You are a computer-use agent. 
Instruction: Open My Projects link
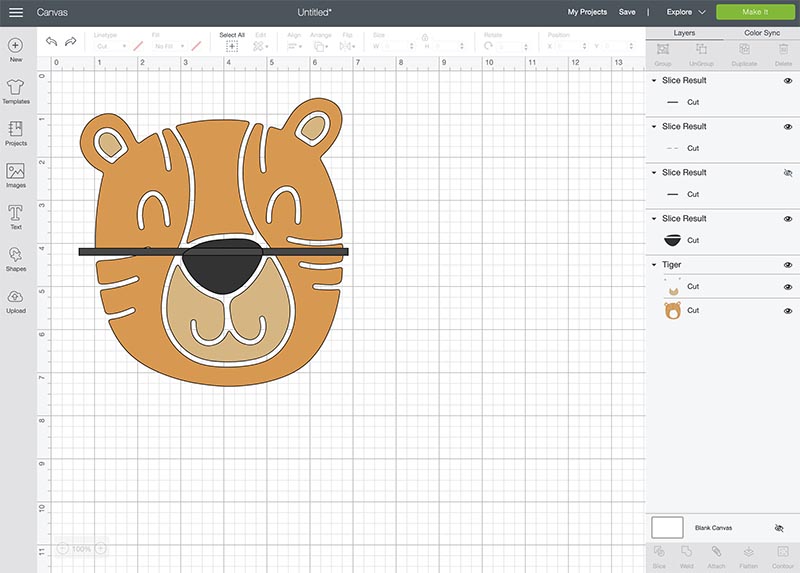[587, 12]
